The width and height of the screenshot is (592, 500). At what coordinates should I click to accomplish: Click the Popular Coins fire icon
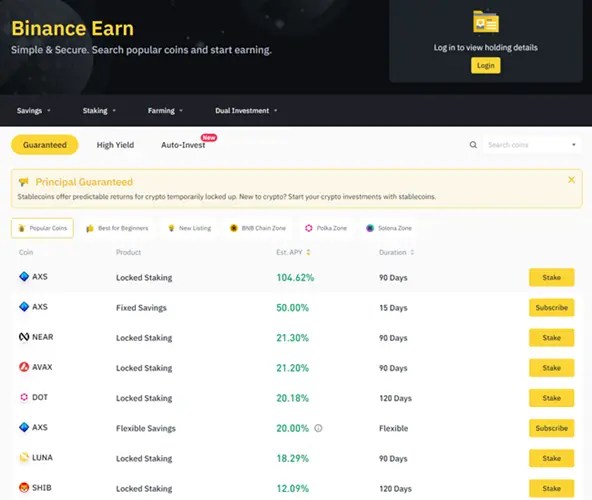coord(22,228)
